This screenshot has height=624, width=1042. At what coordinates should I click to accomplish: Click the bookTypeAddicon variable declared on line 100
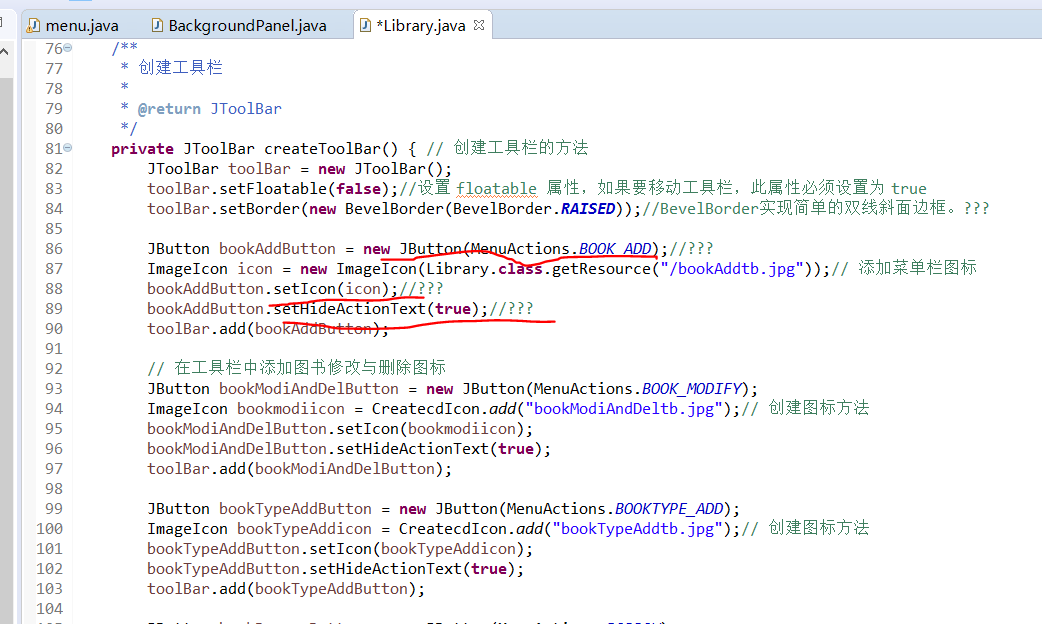click(304, 529)
